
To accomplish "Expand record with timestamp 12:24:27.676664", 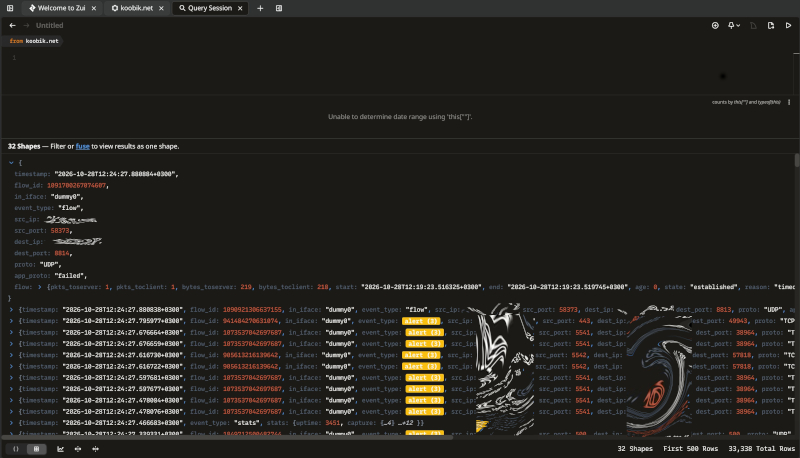I will [11, 333].
